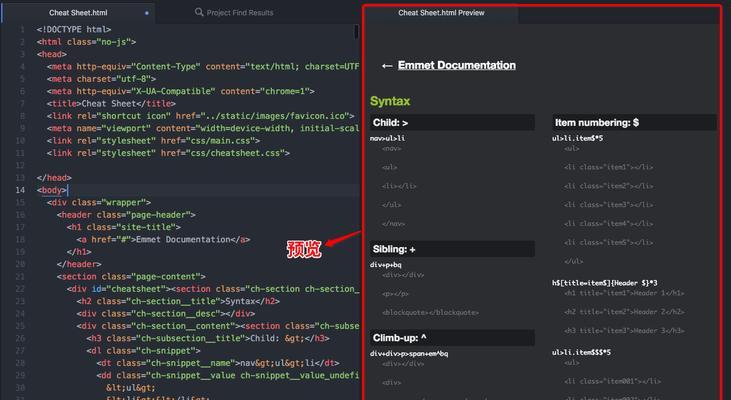Click the <body> tag on line 14
Image resolution: width=731 pixels, height=400 pixels.
click(52, 190)
